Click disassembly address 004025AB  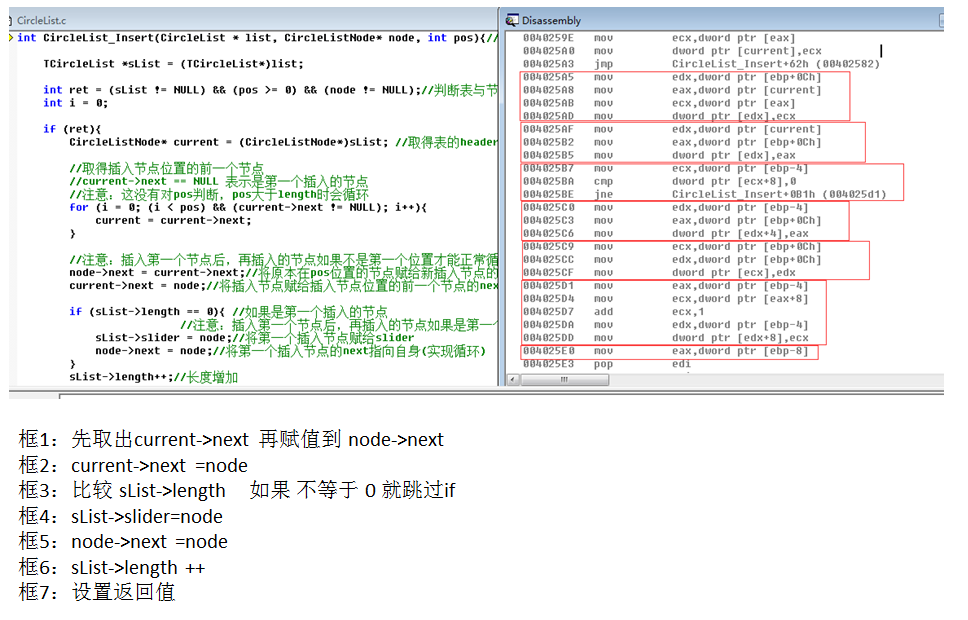pyautogui.click(x=548, y=103)
